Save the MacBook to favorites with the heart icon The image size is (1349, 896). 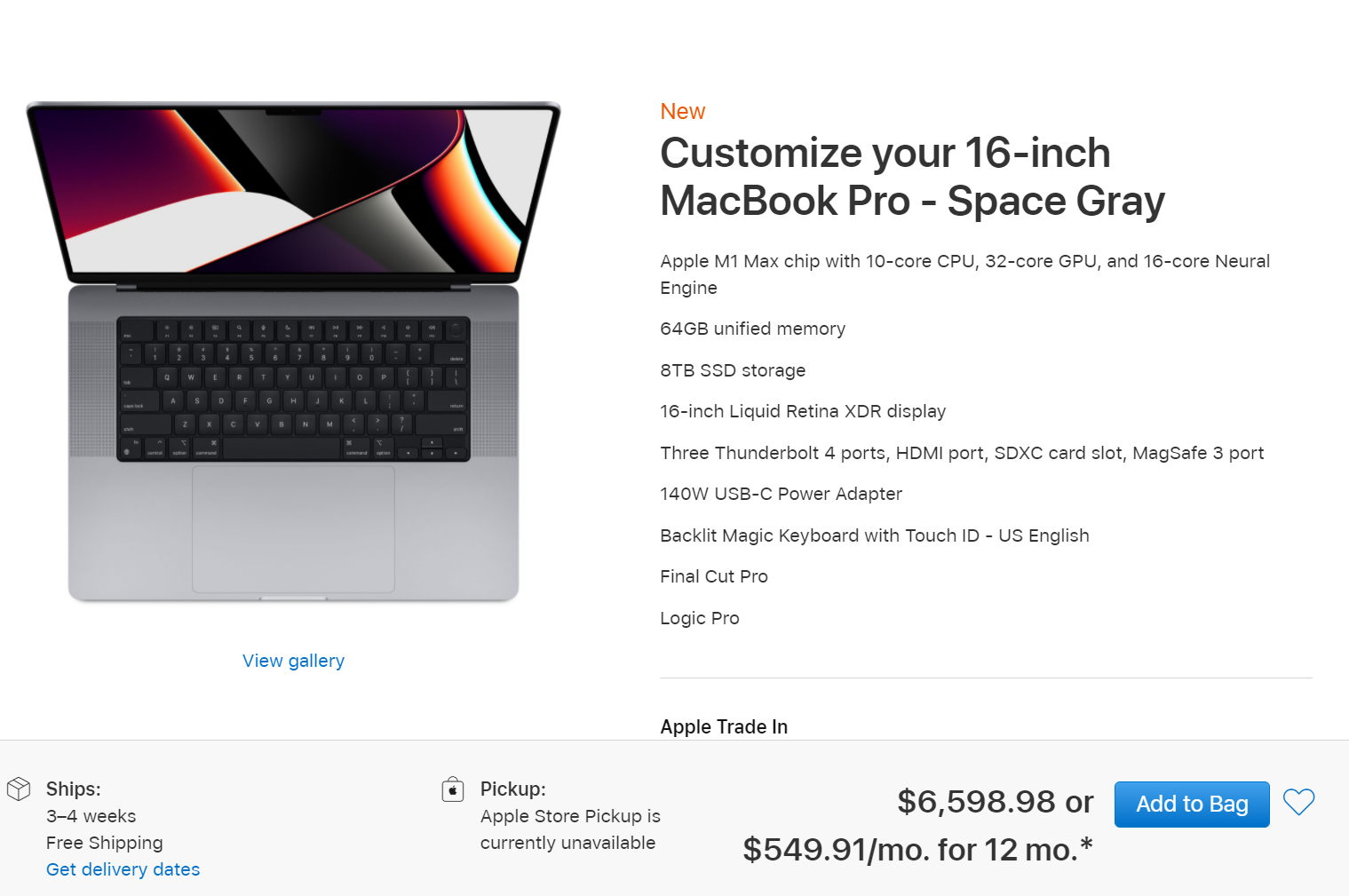pyautogui.click(x=1298, y=803)
